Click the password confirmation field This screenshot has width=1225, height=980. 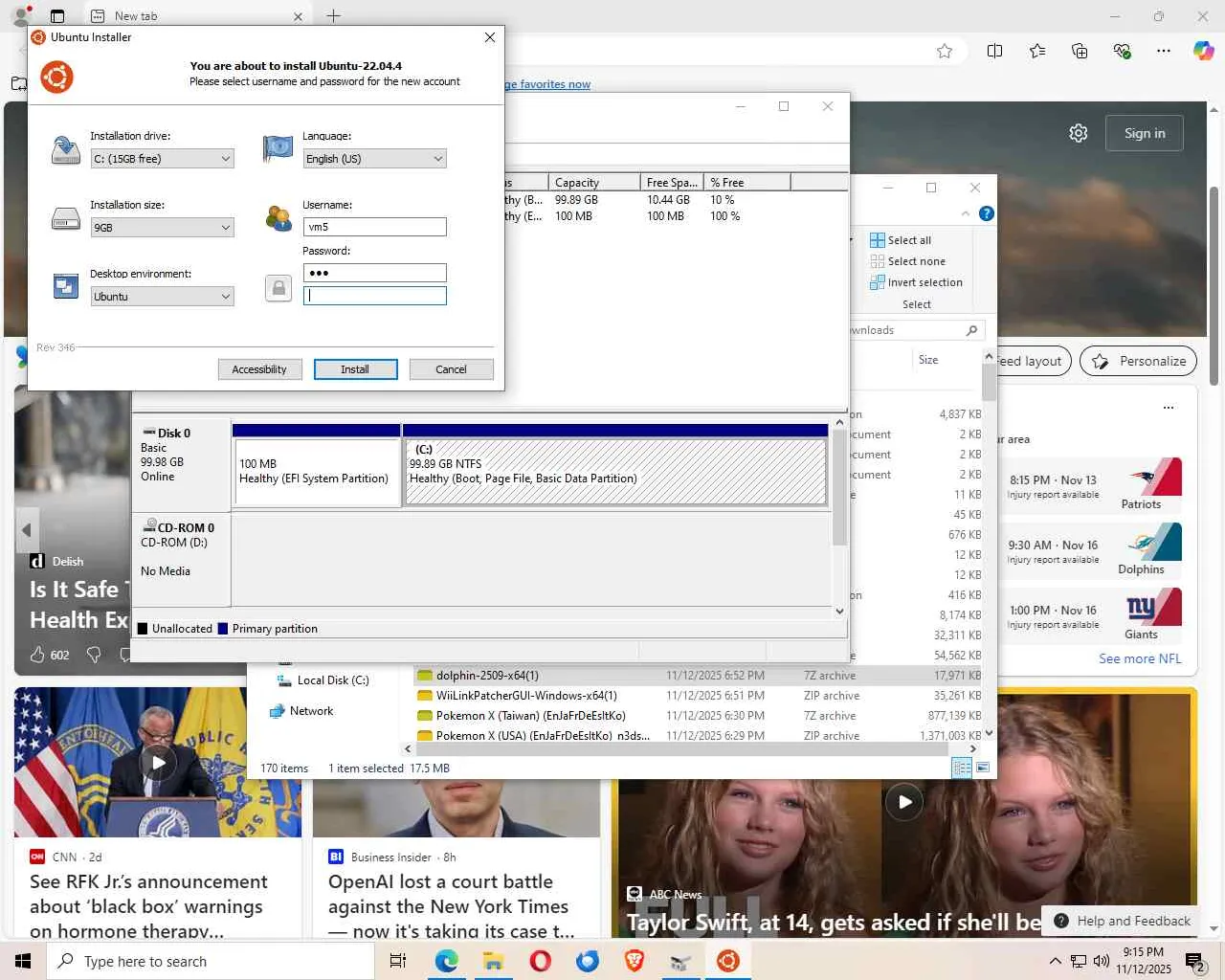click(x=374, y=296)
